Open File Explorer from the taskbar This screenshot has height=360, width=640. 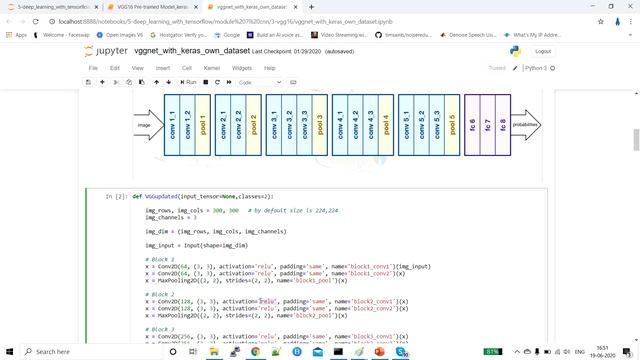(x=214, y=351)
